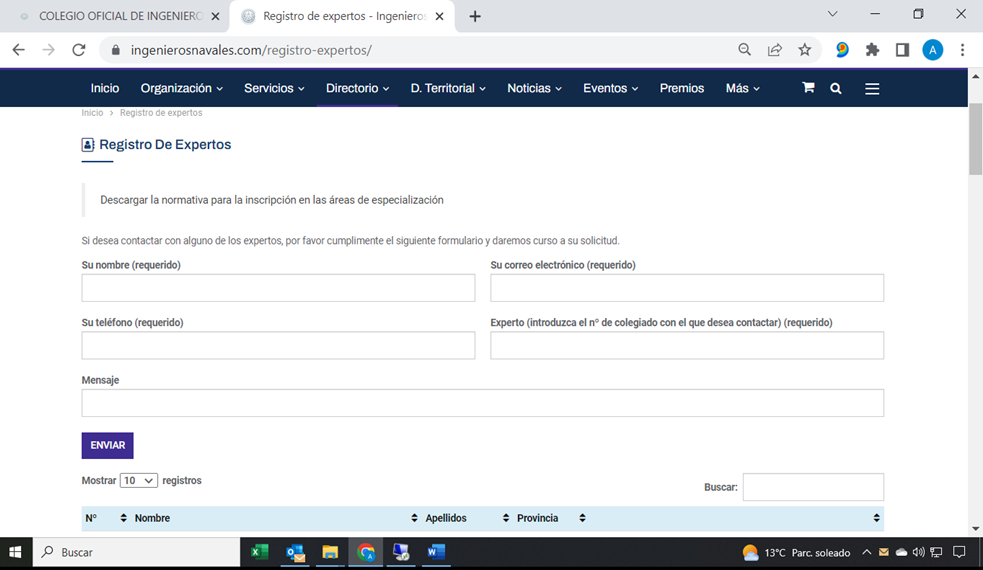
Task: Focus the Experto nº de colegiado field
Action: tap(687, 346)
